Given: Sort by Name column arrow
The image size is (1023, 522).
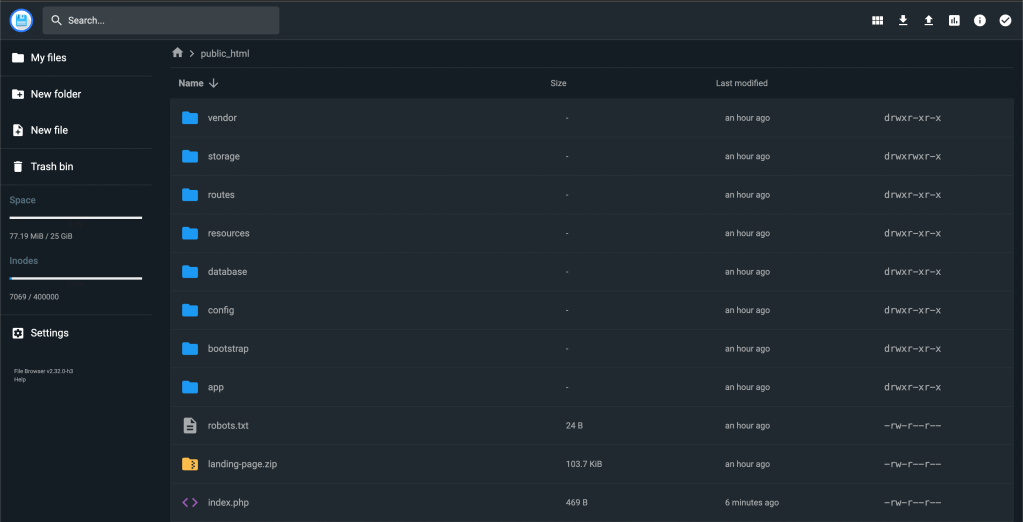Looking at the screenshot, I should [214, 84].
